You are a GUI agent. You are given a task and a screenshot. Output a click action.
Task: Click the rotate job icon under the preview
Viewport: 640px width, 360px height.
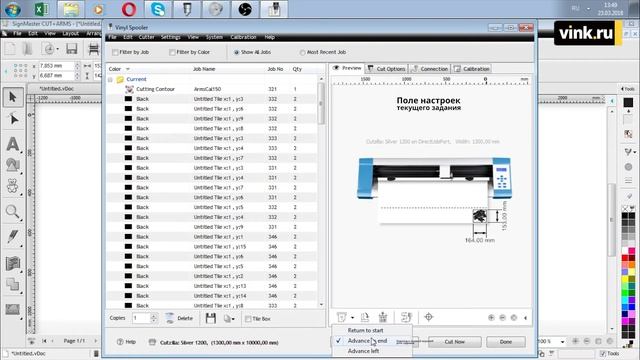(x=364, y=317)
